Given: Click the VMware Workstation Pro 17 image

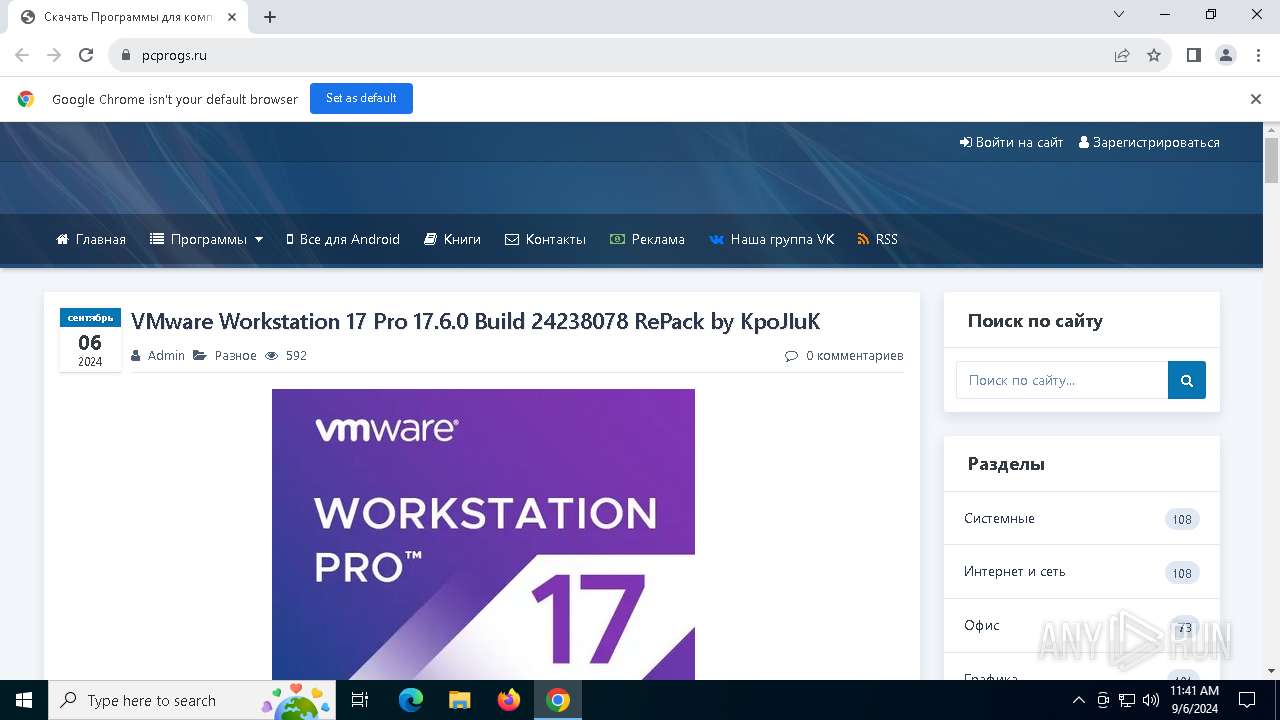Looking at the screenshot, I should point(483,534).
